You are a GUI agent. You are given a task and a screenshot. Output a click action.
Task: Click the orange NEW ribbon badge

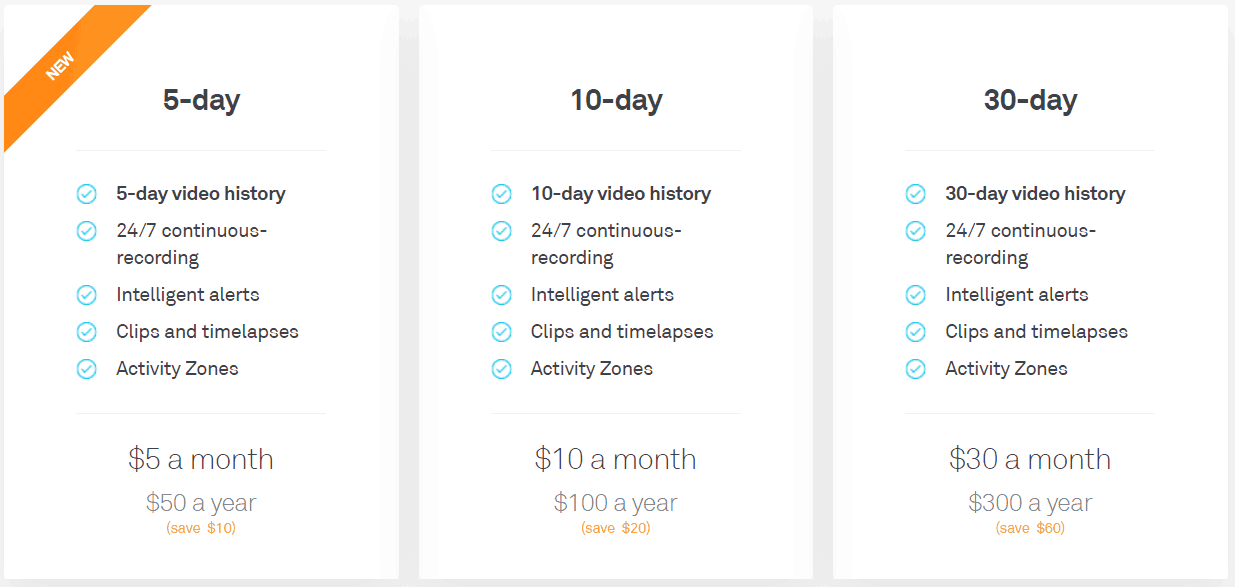pyautogui.click(x=62, y=66)
